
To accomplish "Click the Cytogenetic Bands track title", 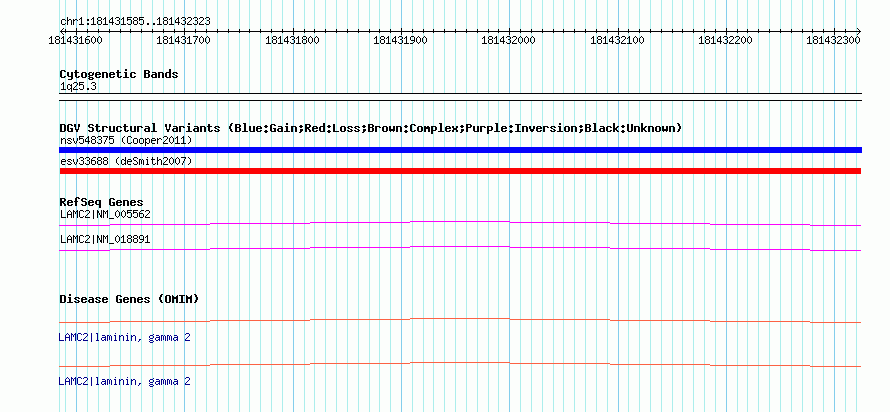I will [119, 74].
